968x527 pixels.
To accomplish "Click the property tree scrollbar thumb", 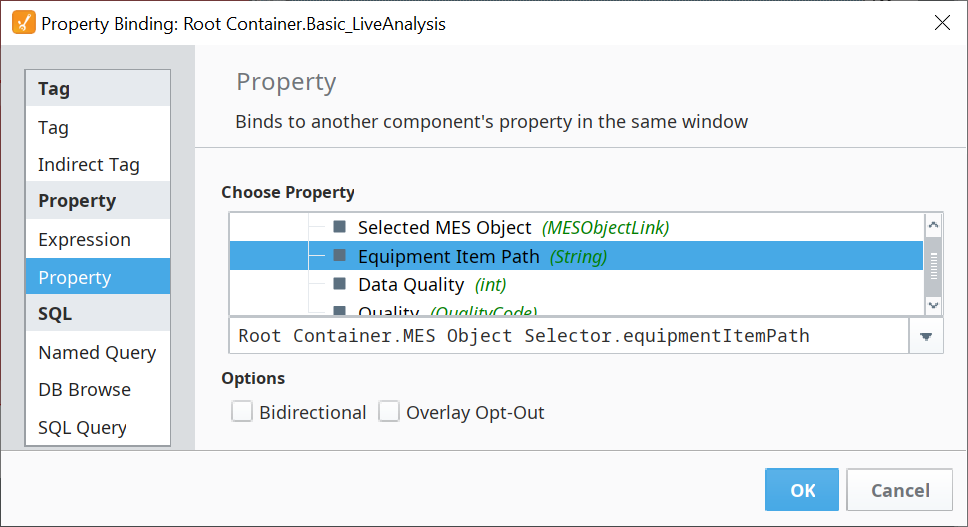I will (x=933, y=266).
